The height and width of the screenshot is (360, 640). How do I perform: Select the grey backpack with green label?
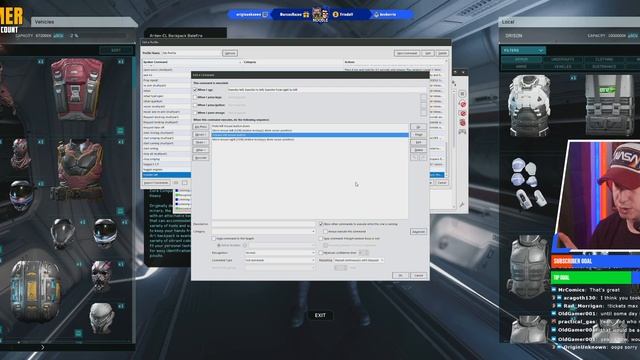[x=609, y=105]
